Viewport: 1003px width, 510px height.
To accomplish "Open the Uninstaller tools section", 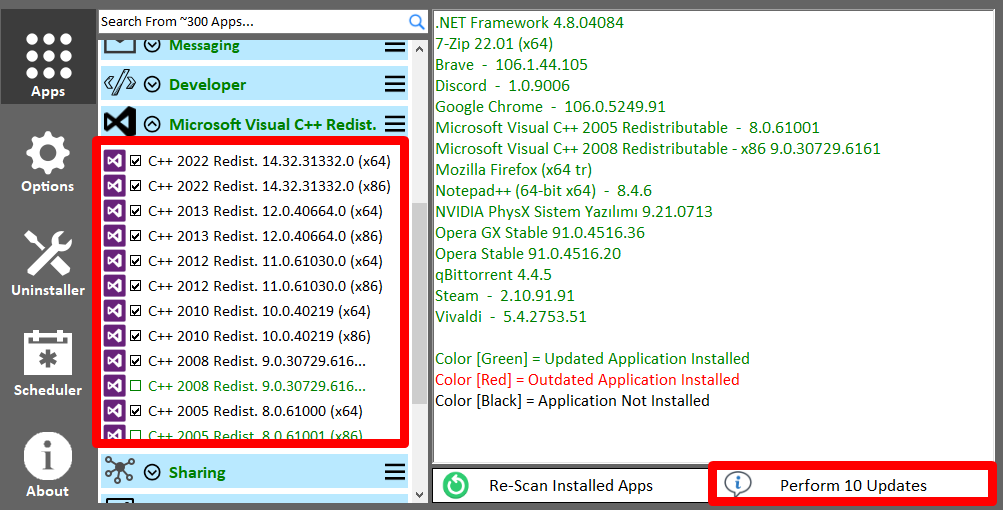I will (x=48, y=263).
